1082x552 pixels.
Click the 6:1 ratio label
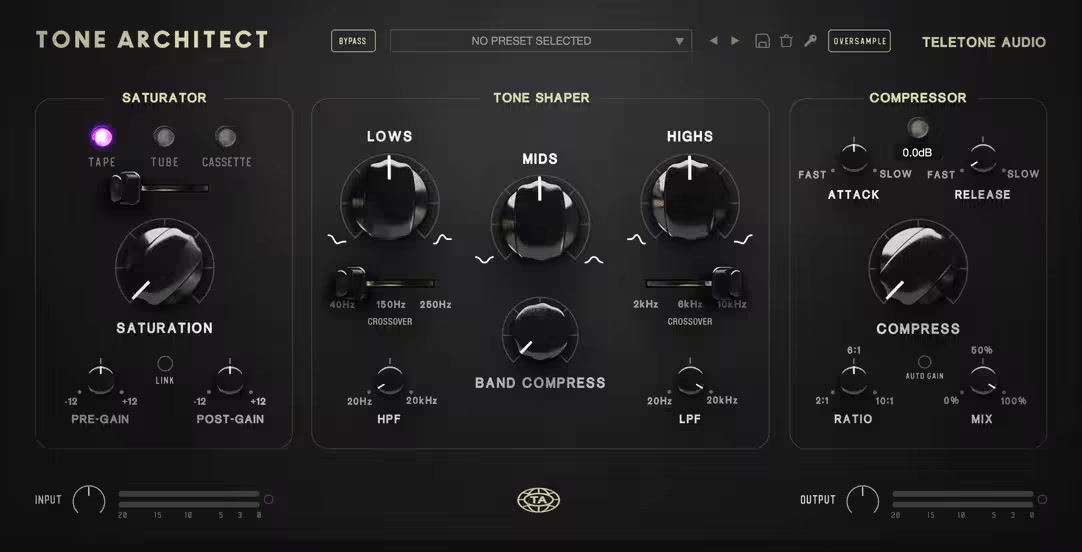coord(854,350)
